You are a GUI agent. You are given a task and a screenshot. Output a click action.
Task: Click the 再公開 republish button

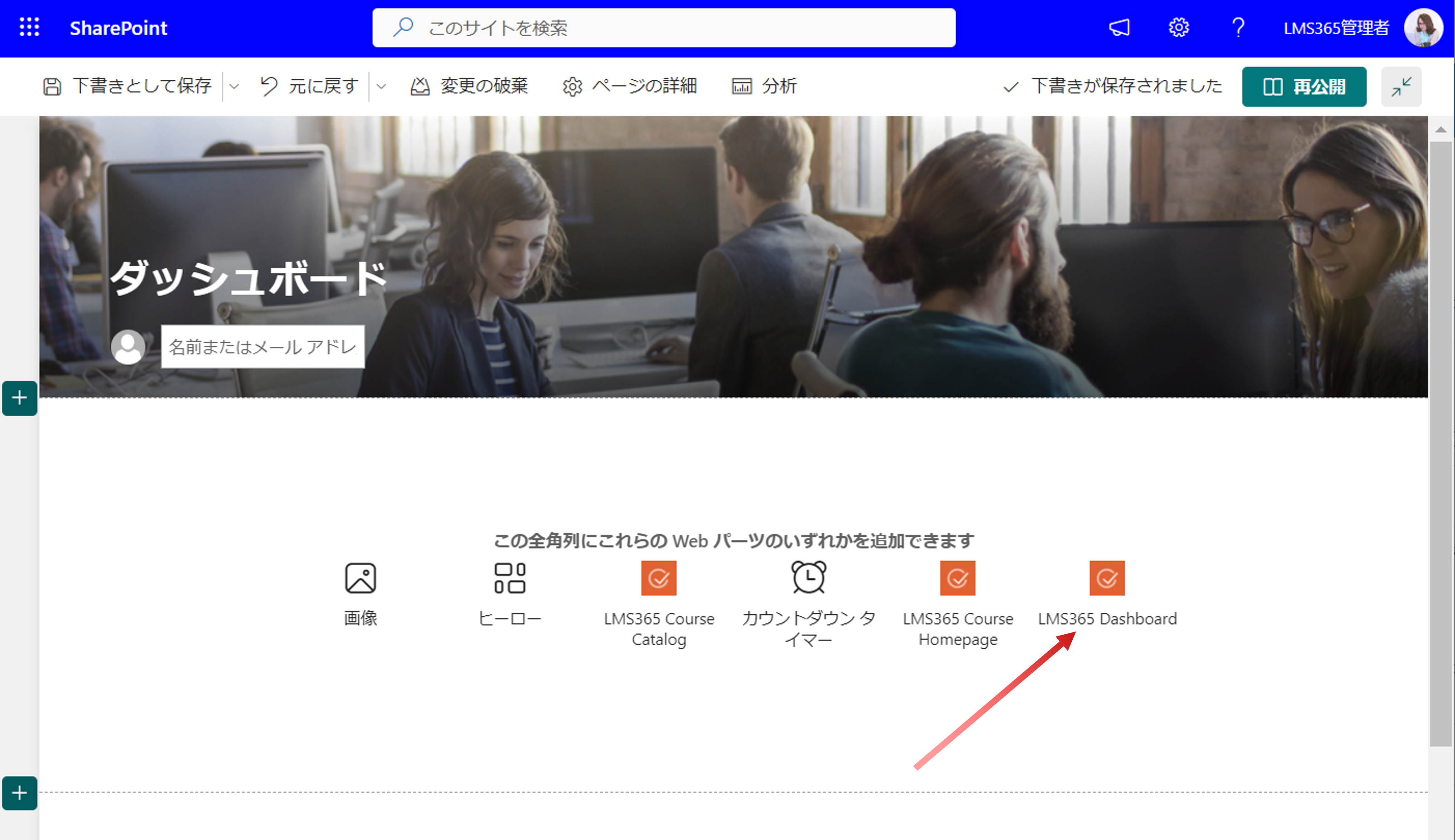1304,87
